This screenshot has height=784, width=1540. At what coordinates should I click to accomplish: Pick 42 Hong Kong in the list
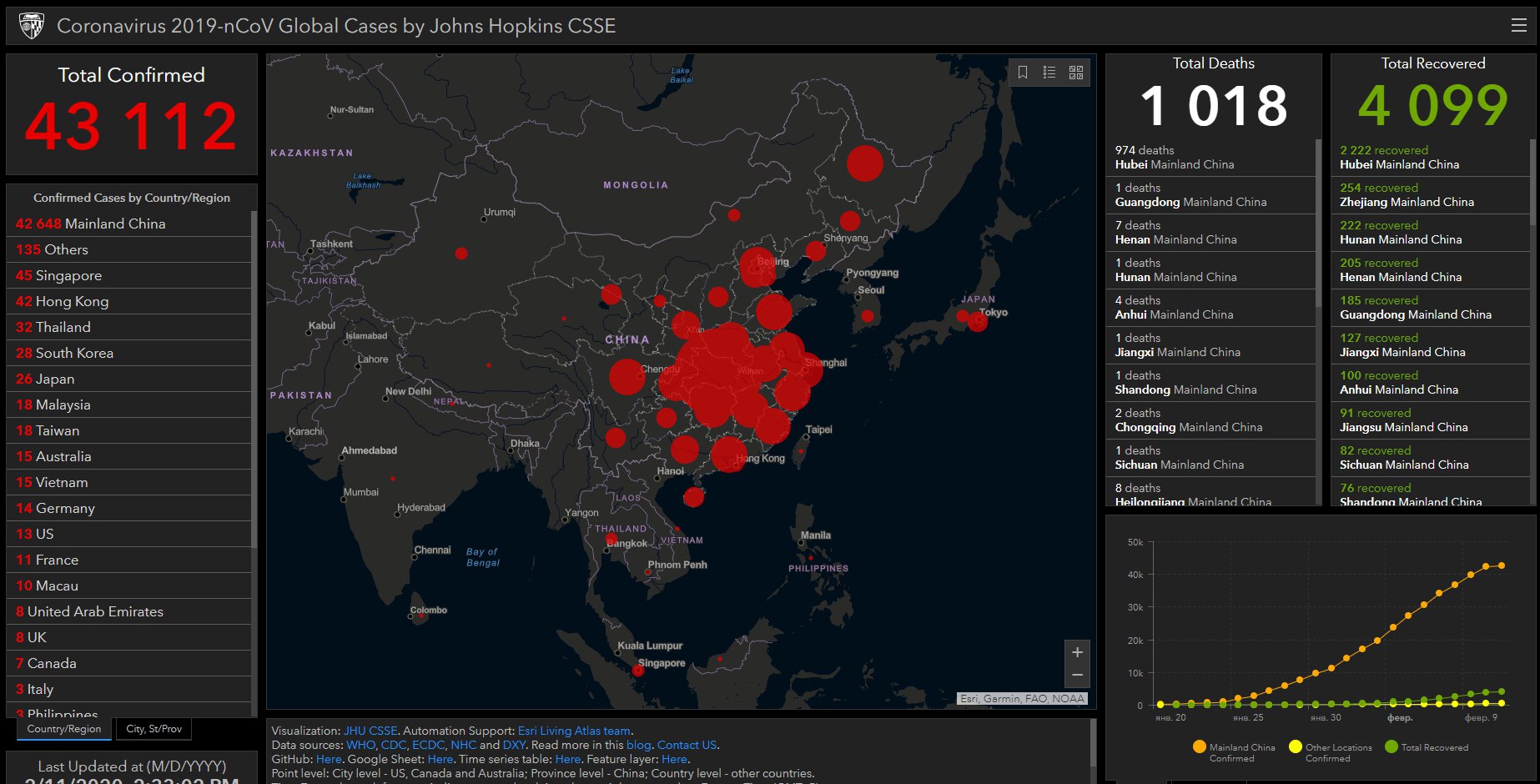point(129,301)
